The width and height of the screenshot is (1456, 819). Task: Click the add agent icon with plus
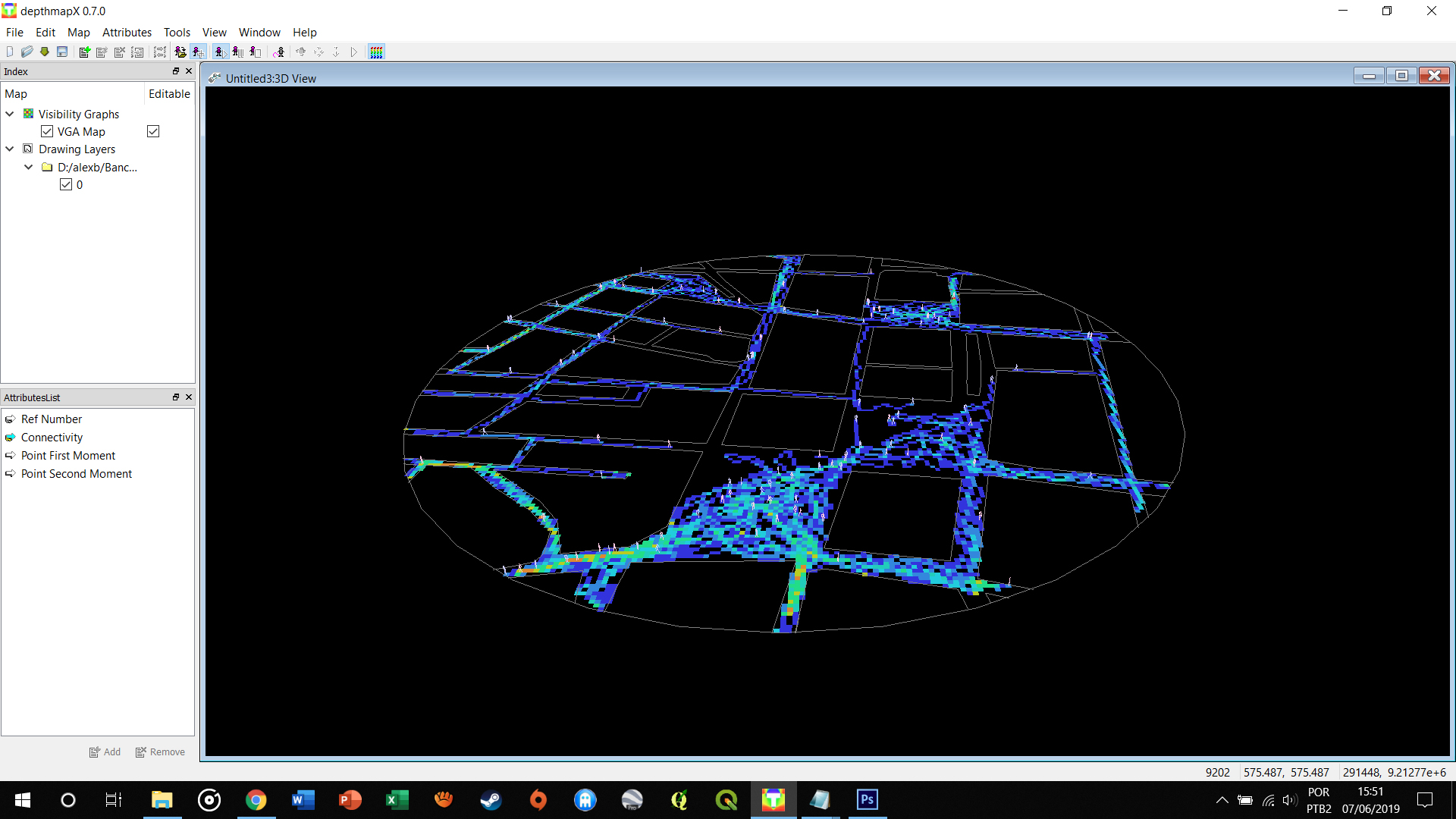[x=198, y=52]
